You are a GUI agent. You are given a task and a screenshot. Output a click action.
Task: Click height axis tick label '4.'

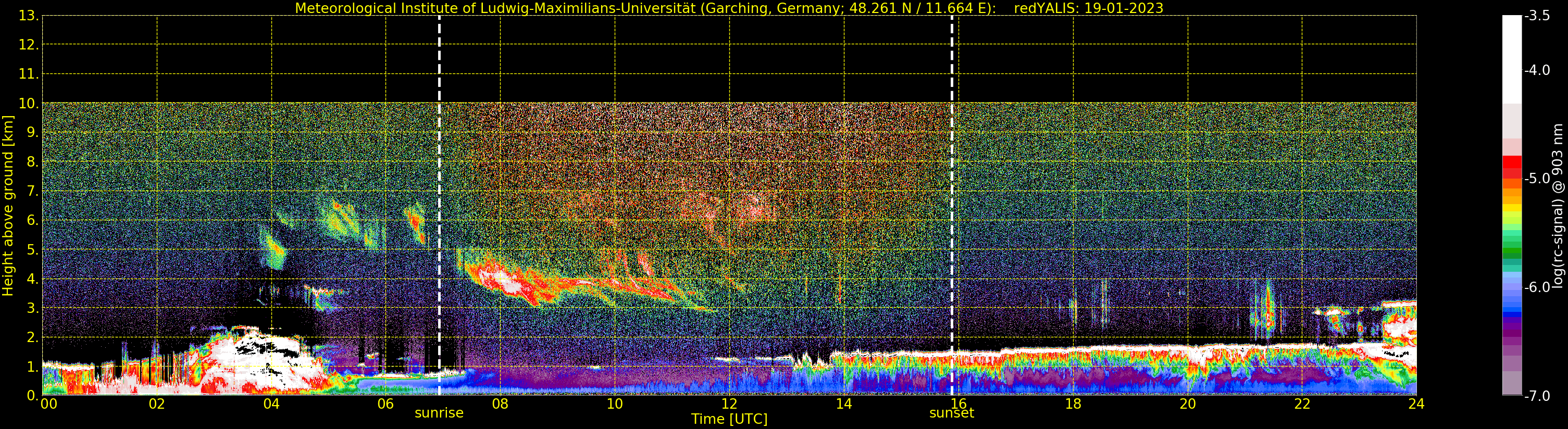coord(32,279)
